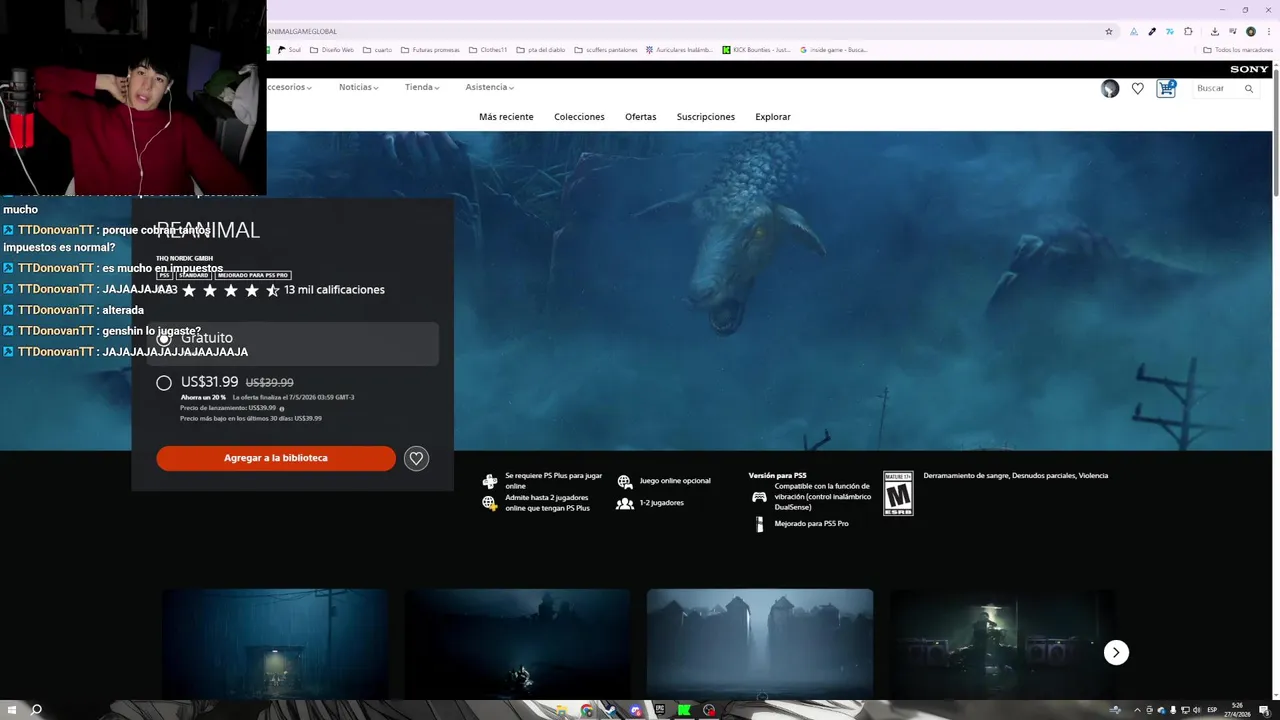Go to the Ofertas tab
The width and height of the screenshot is (1280, 720).
tap(641, 117)
